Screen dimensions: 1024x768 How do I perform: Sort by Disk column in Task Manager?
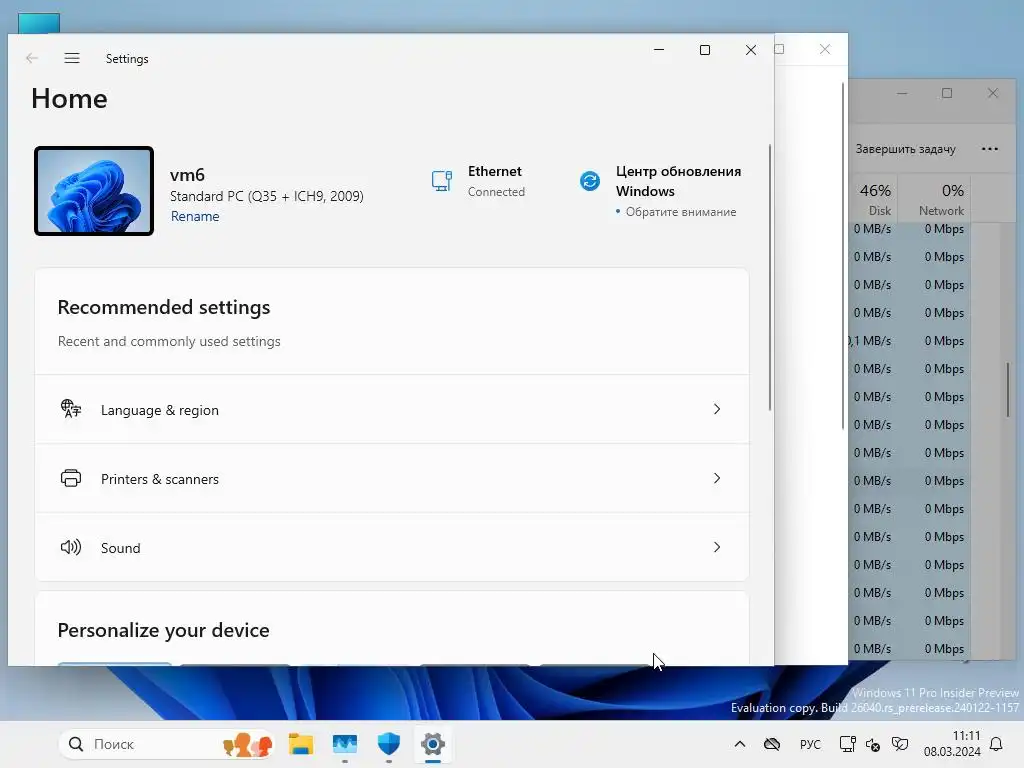coord(874,199)
